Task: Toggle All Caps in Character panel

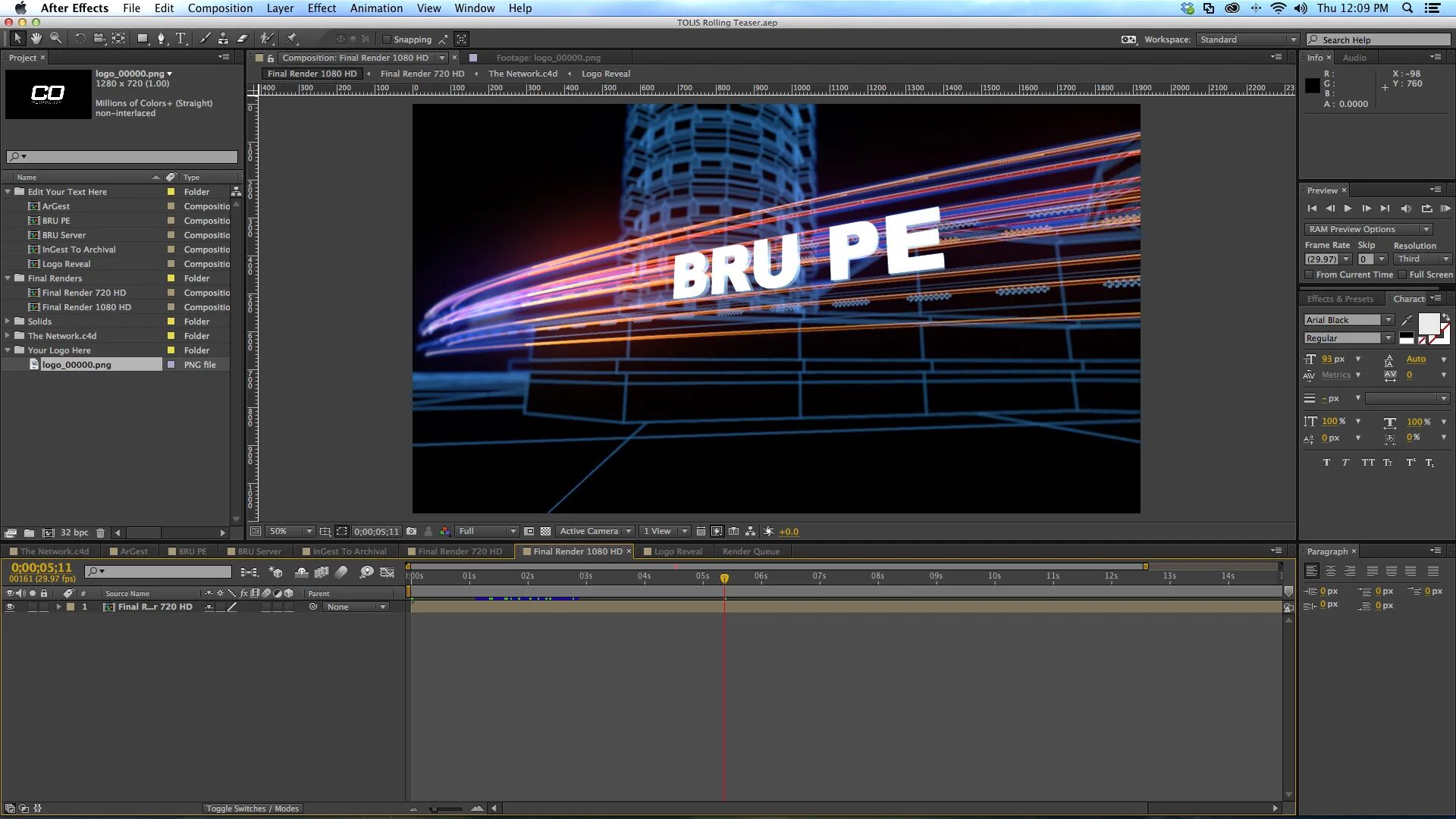Action: [x=1367, y=463]
